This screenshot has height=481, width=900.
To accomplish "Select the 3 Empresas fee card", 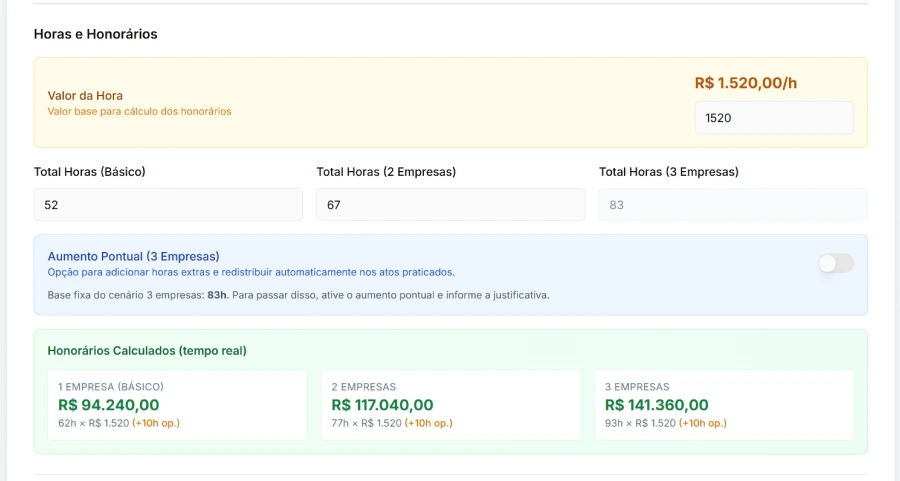I will (x=724, y=405).
